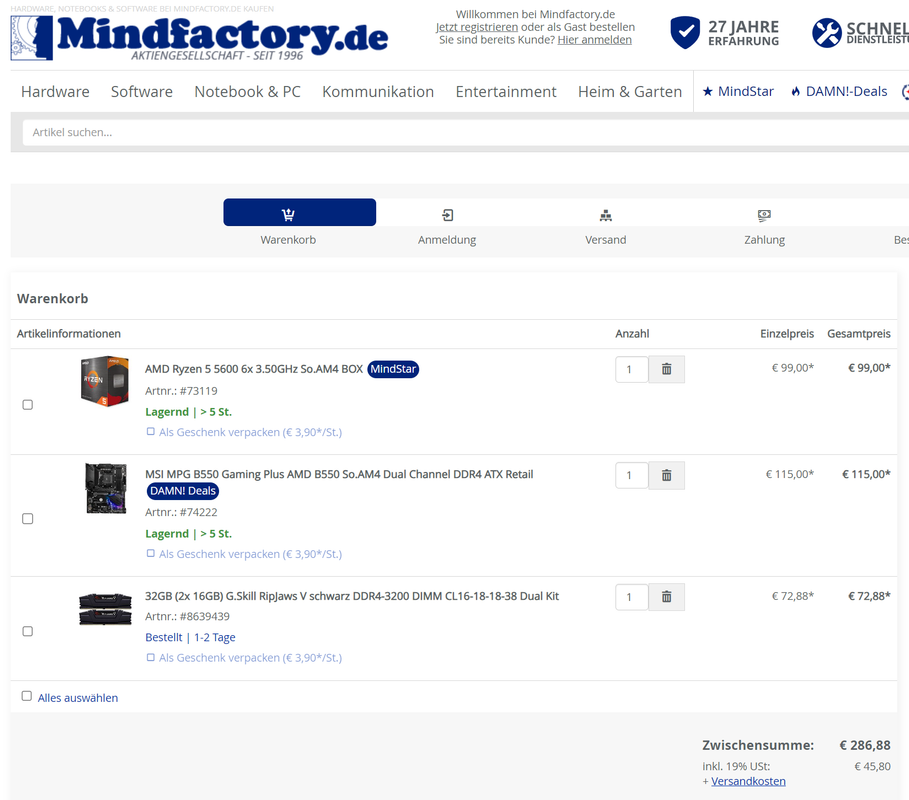This screenshot has height=800, width=909.
Task: Delete the G.Skill RipJaws V RAM item
Action: tap(667, 597)
